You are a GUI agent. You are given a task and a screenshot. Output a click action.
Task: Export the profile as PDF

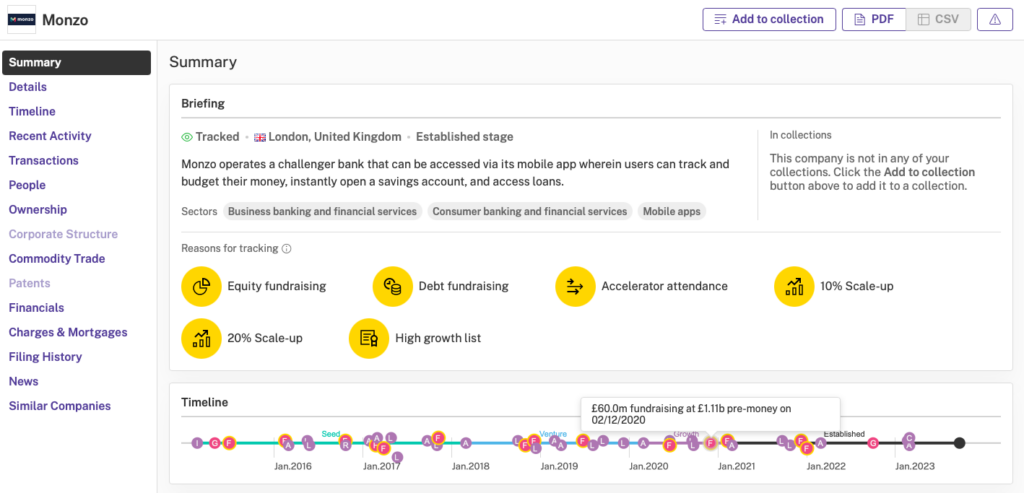click(874, 19)
